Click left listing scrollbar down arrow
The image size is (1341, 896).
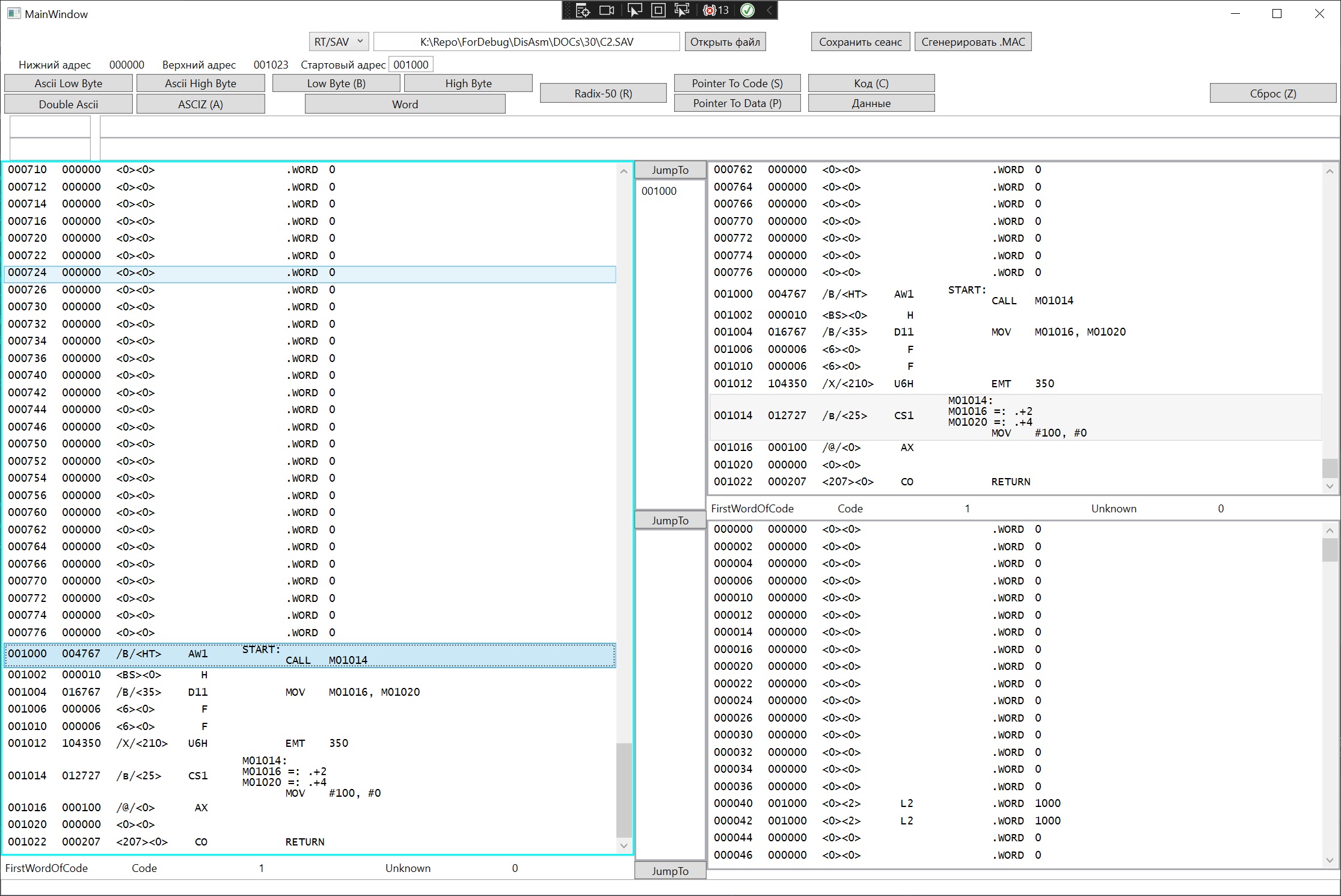pos(624,846)
